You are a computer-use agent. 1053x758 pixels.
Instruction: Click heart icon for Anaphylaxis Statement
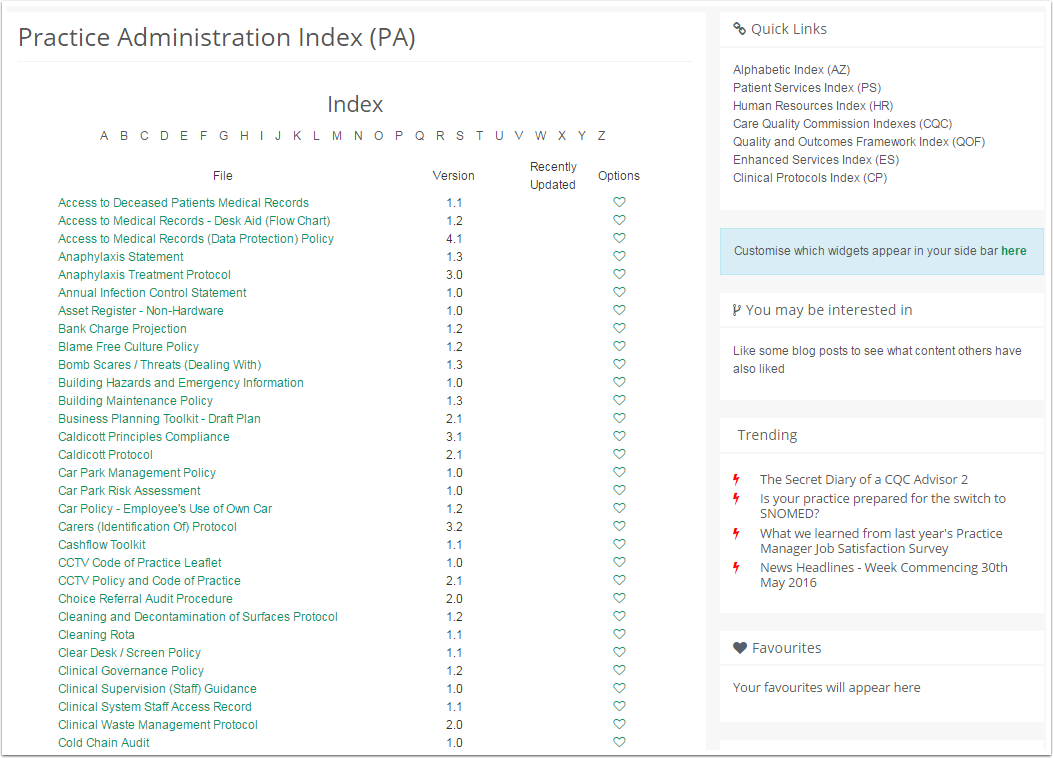click(619, 257)
